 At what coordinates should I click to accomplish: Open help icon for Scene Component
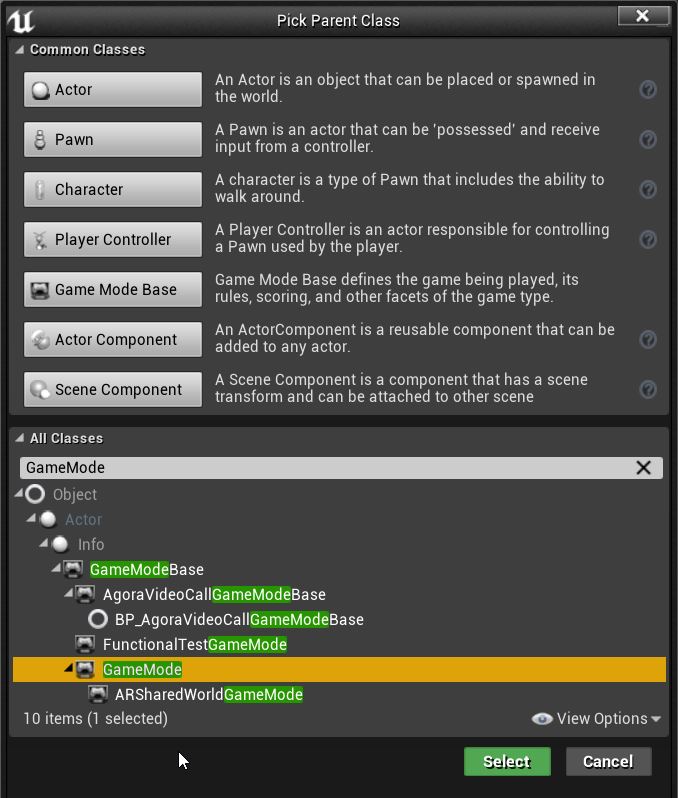point(648,389)
